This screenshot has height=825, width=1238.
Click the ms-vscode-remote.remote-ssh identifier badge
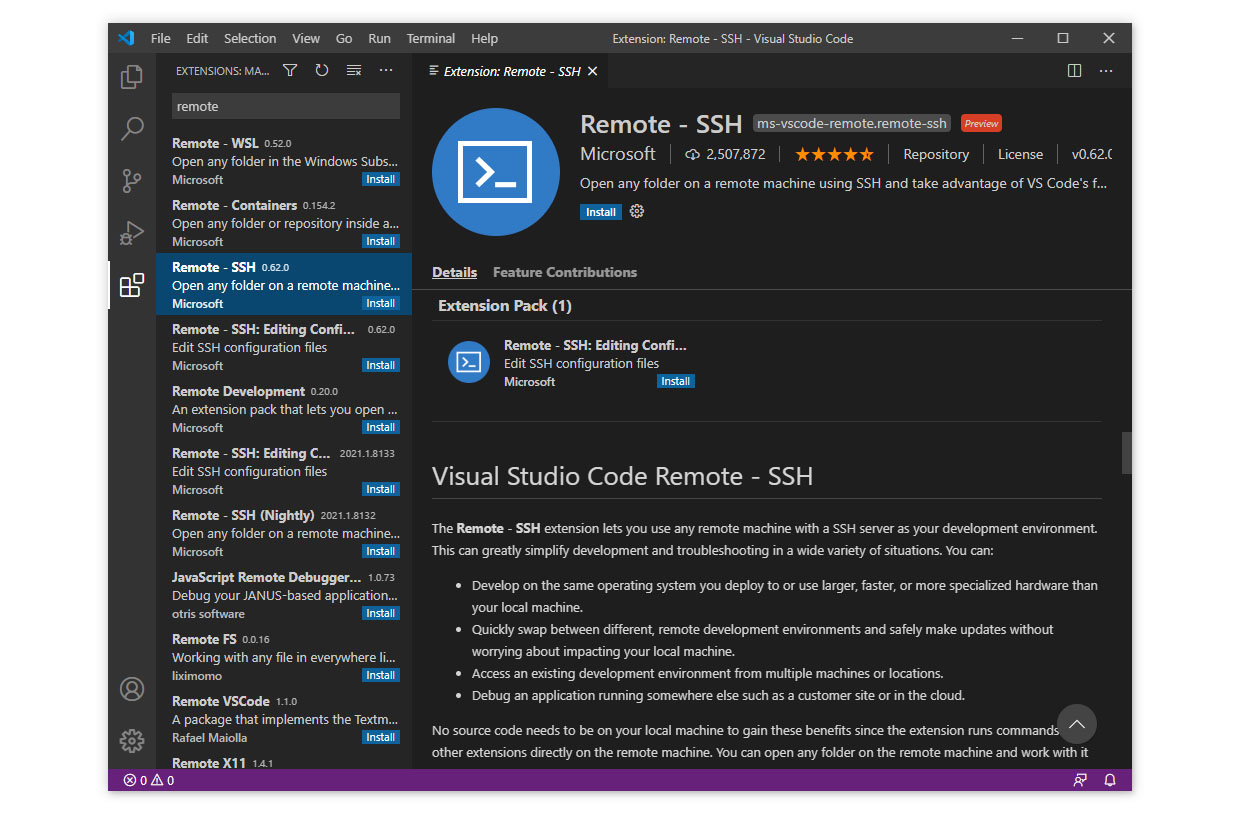pos(852,124)
